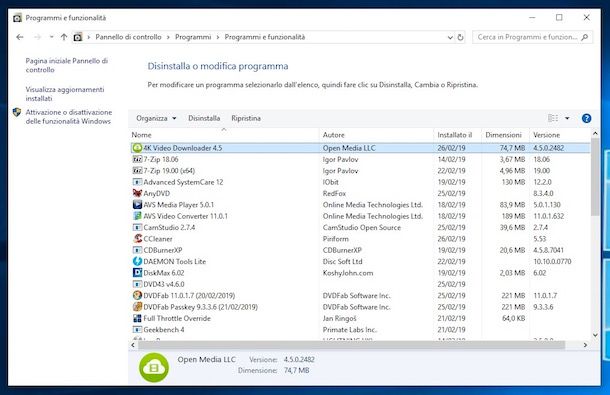Click the DVDFab 11.0.1.7 icon
Screen dimensions: 610x395
click(137, 295)
